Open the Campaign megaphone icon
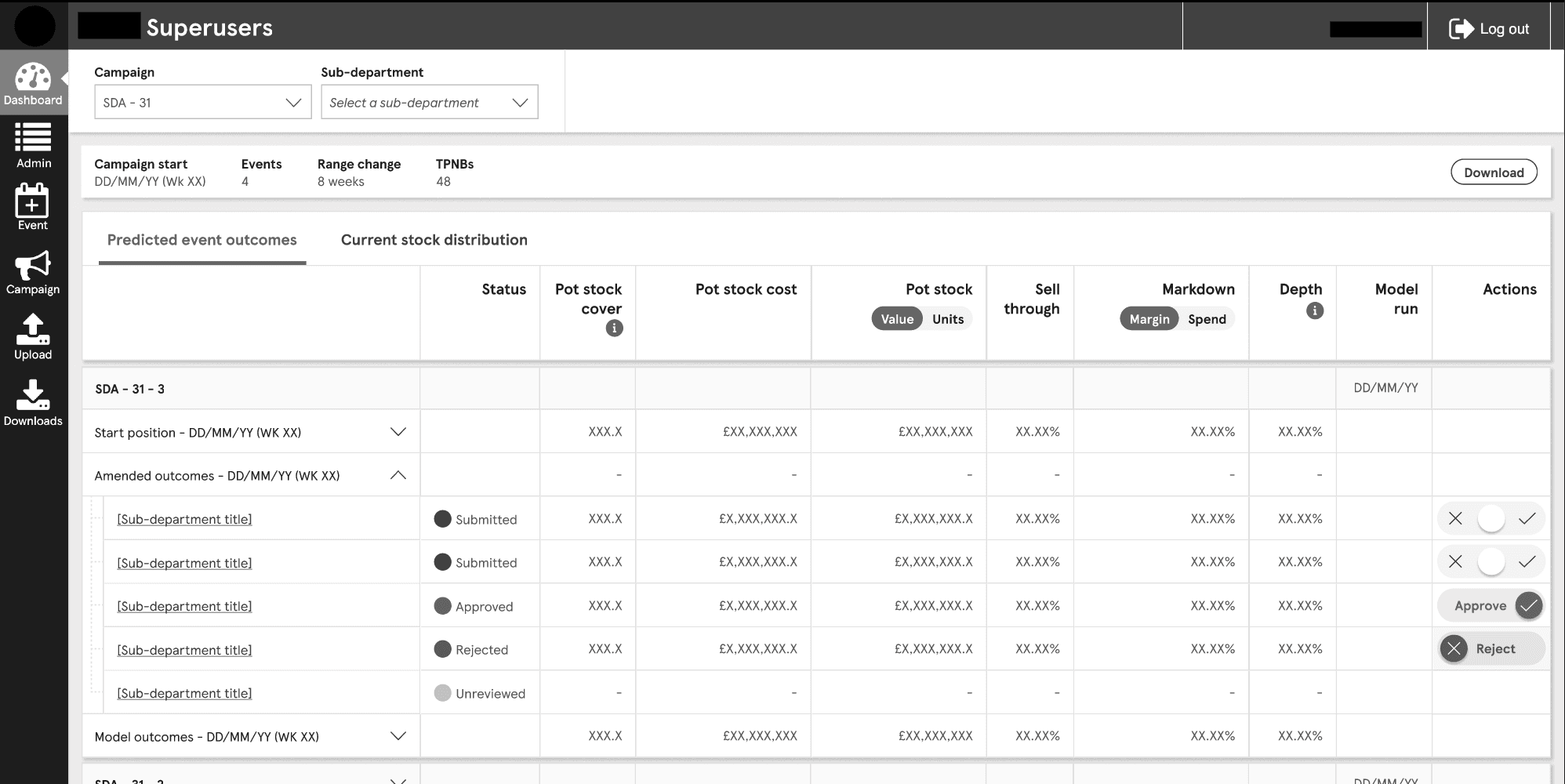Screen dimensions: 1565x784 [33, 272]
